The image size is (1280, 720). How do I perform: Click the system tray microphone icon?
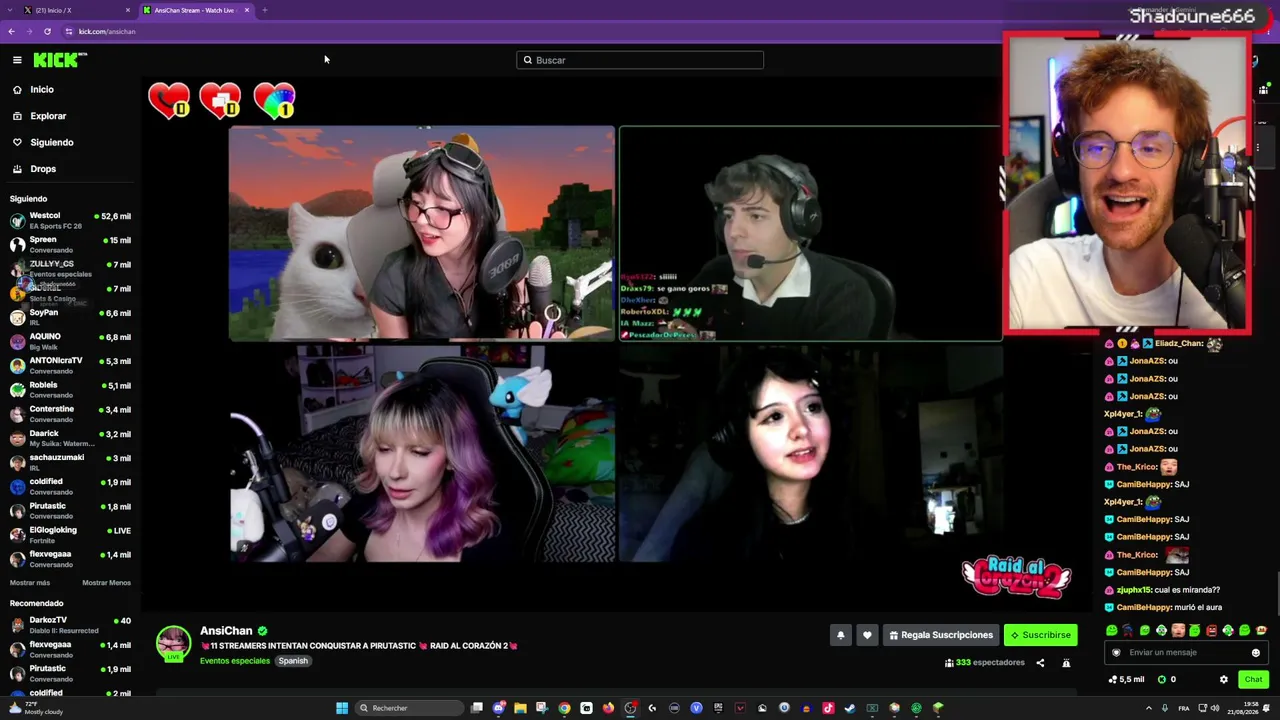tap(1165, 708)
